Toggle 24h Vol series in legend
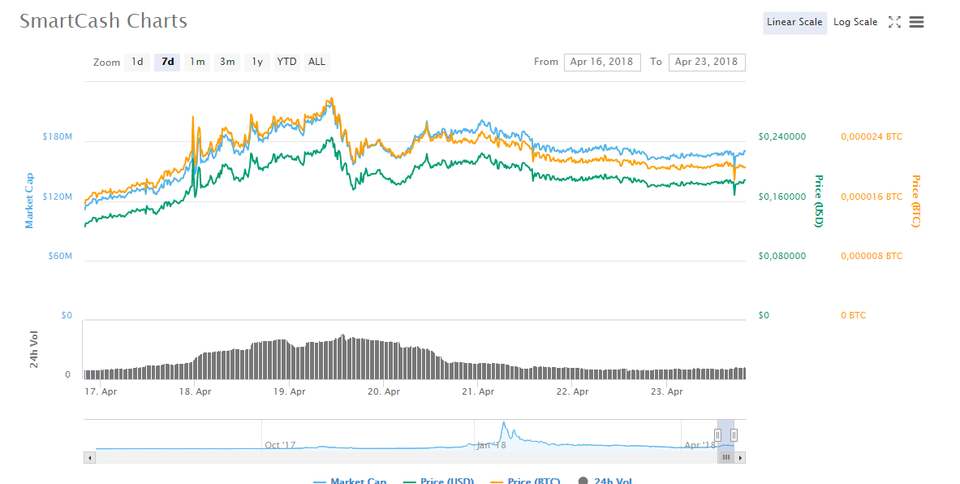Image resolution: width=960 pixels, height=484 pixels. point(605,481)
